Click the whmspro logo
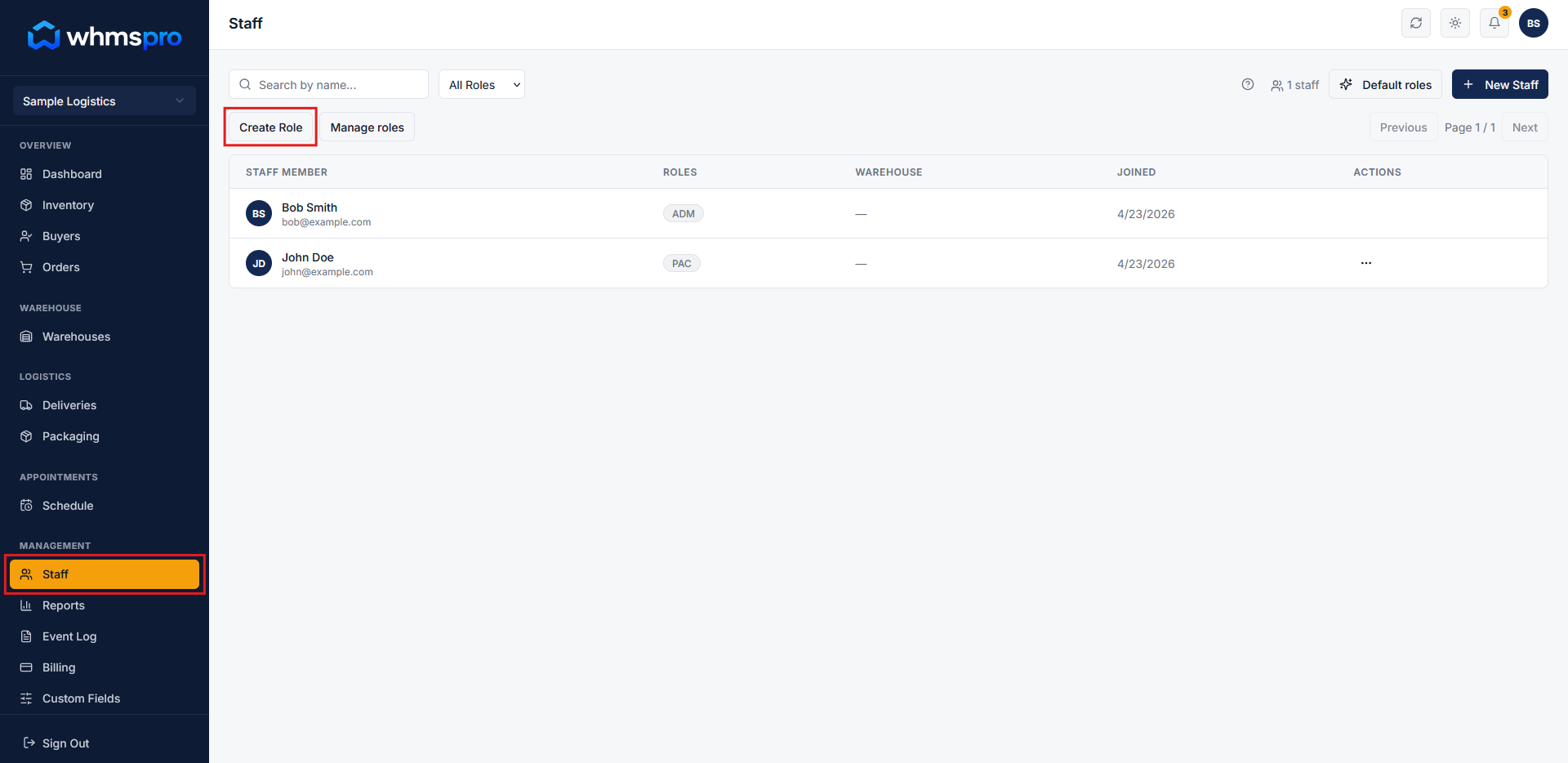 click(105, 36)
